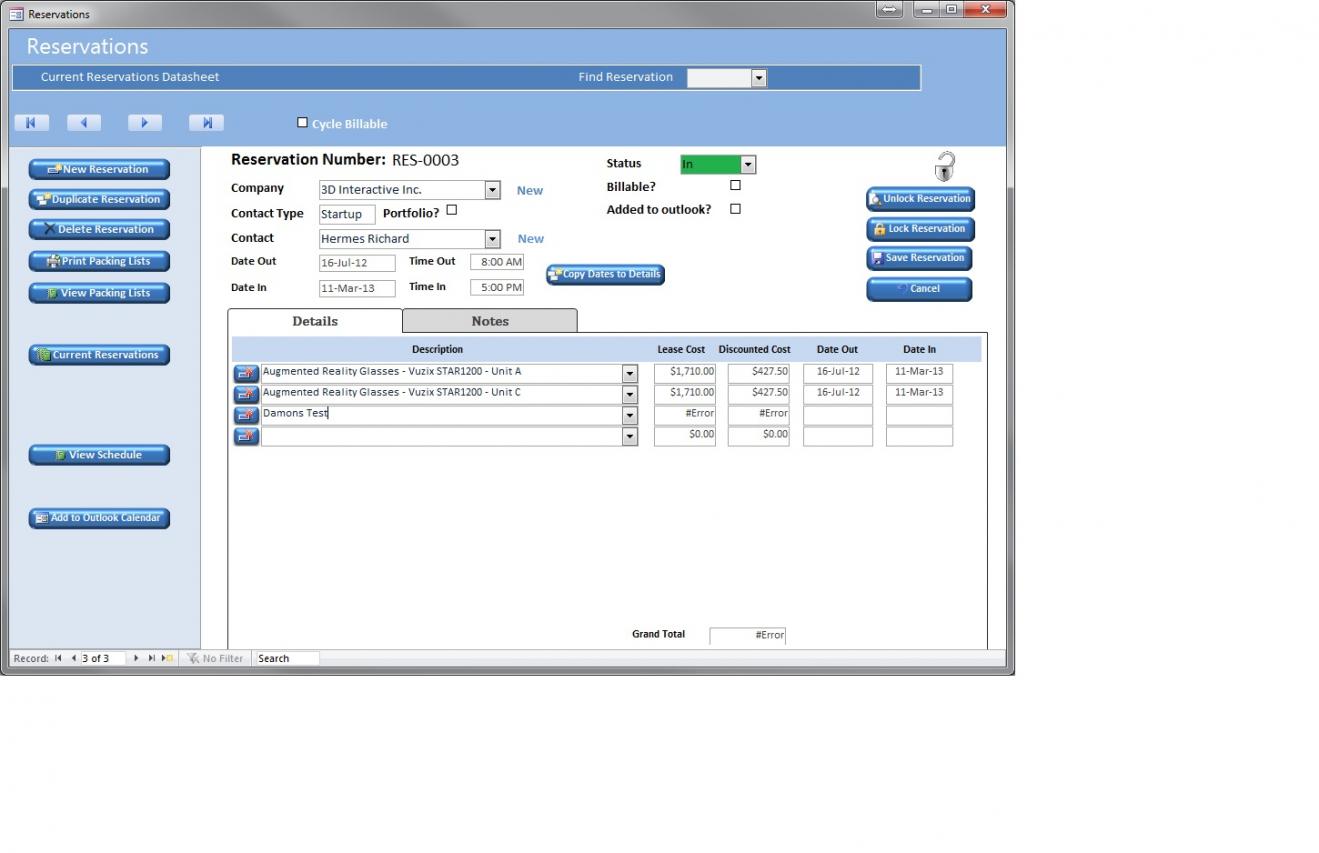Click the Description column header
This screenshot has width=1319, height=853.
click(437, 349)
